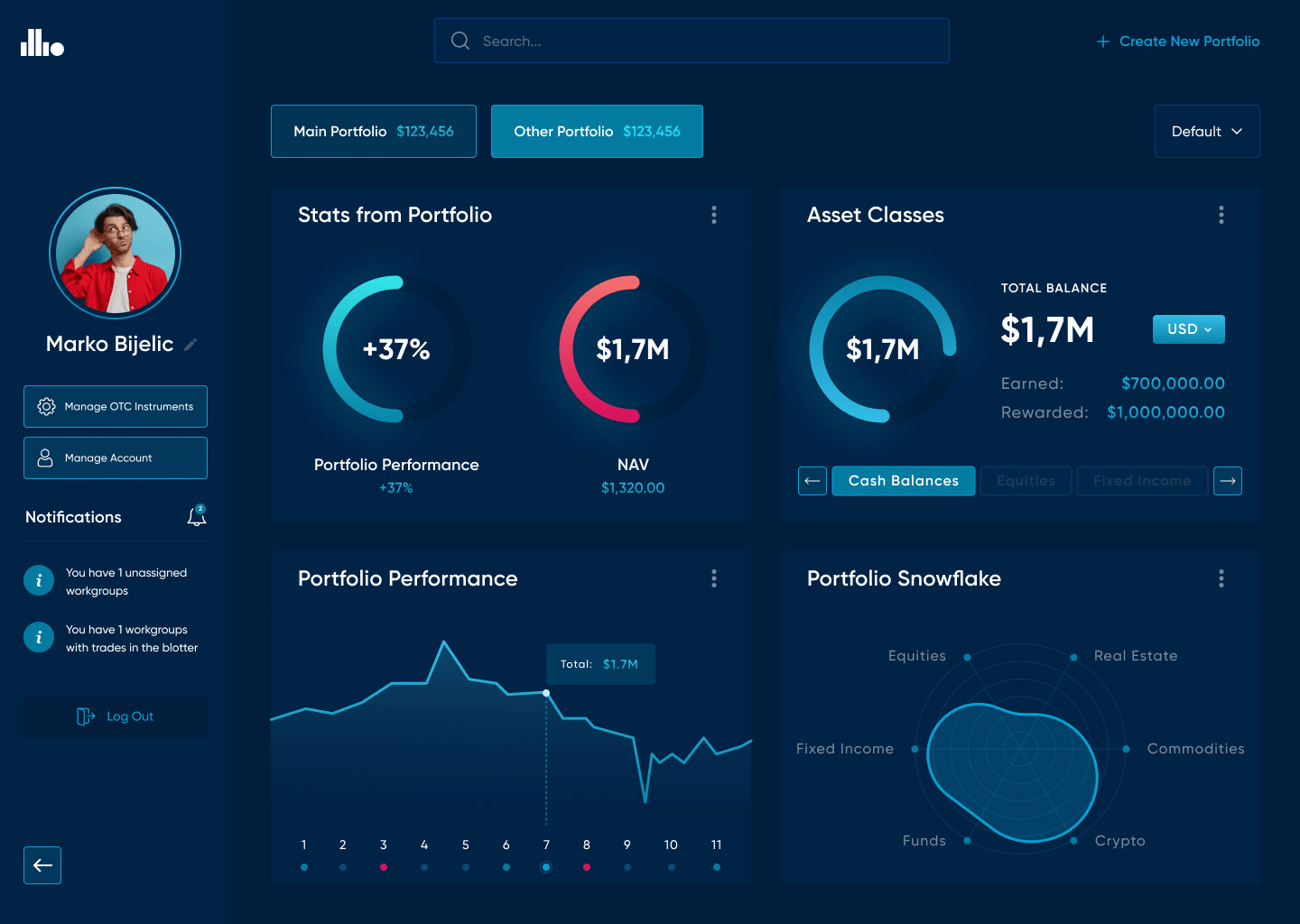Image resolution: width=1300 pixels, height=924 pixels.
Task: Select the Main Portfolio tab
Action: point(373,131)
